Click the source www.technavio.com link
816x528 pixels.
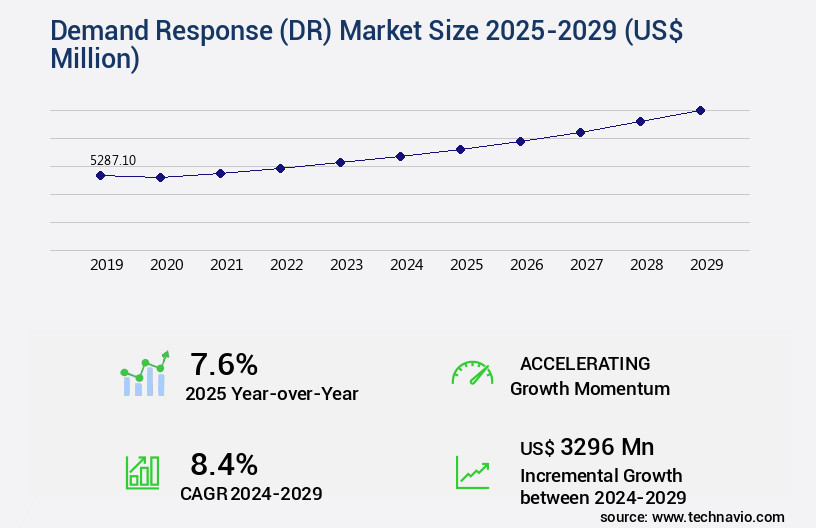point(692,517)
